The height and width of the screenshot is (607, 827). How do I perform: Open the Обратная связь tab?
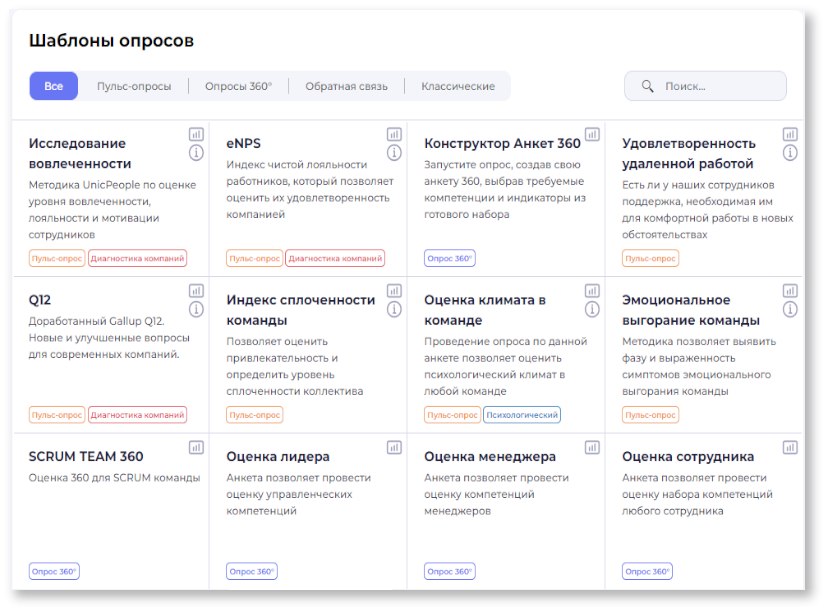[346, 87]
